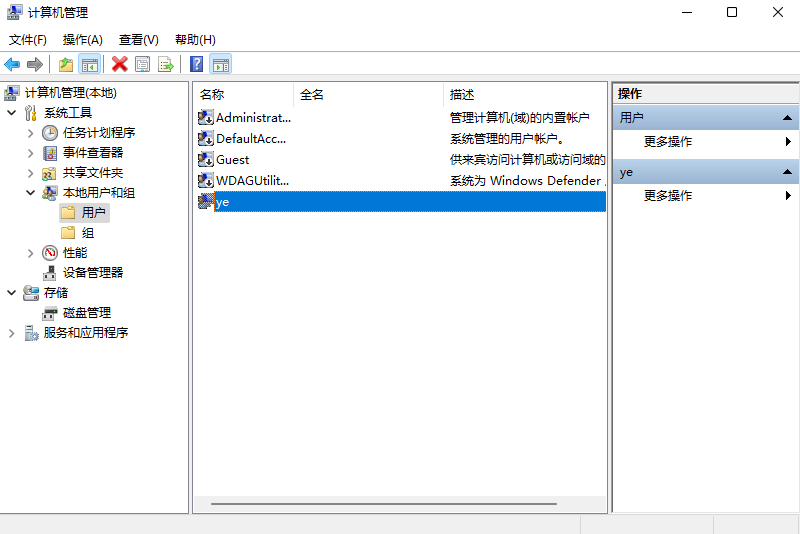
Task: Click the horizontal scrollbar in user list
Action: (x=384, y=504)
